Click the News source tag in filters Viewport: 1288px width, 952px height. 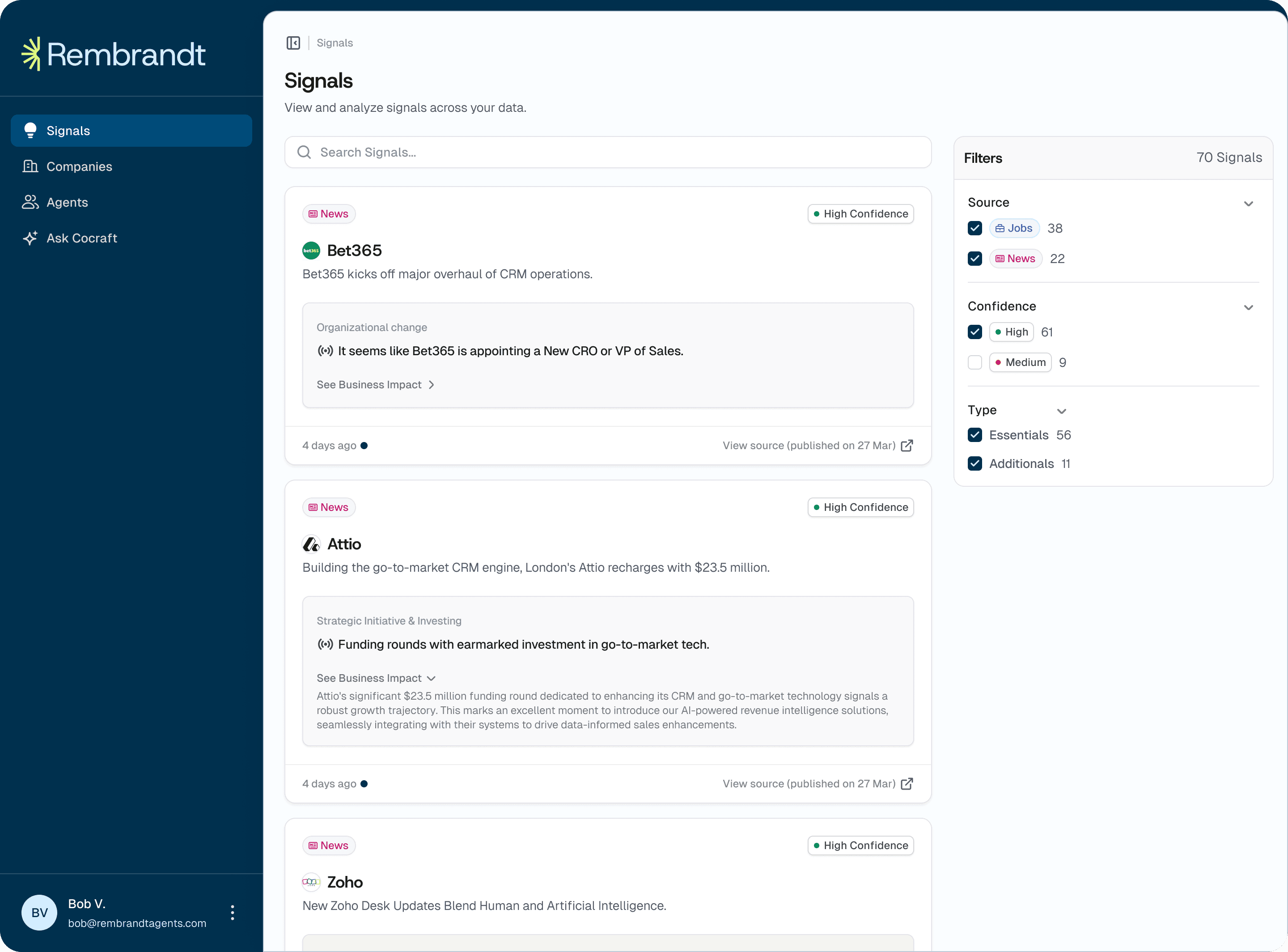[x=1016, y=259]
